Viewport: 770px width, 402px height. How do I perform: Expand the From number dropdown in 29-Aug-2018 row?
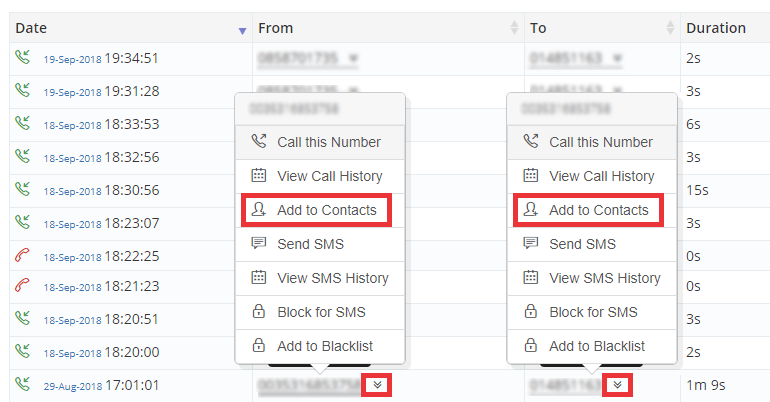tap(377, 385)
